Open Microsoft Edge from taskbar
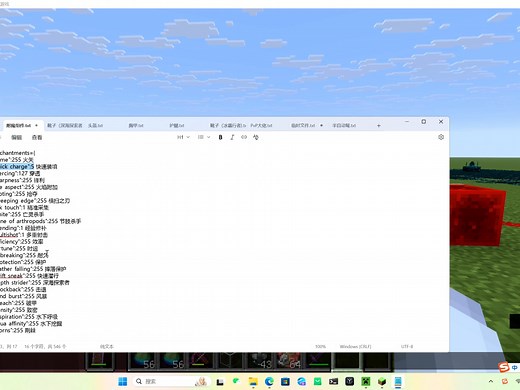520x390 pixels. point(269,381)
